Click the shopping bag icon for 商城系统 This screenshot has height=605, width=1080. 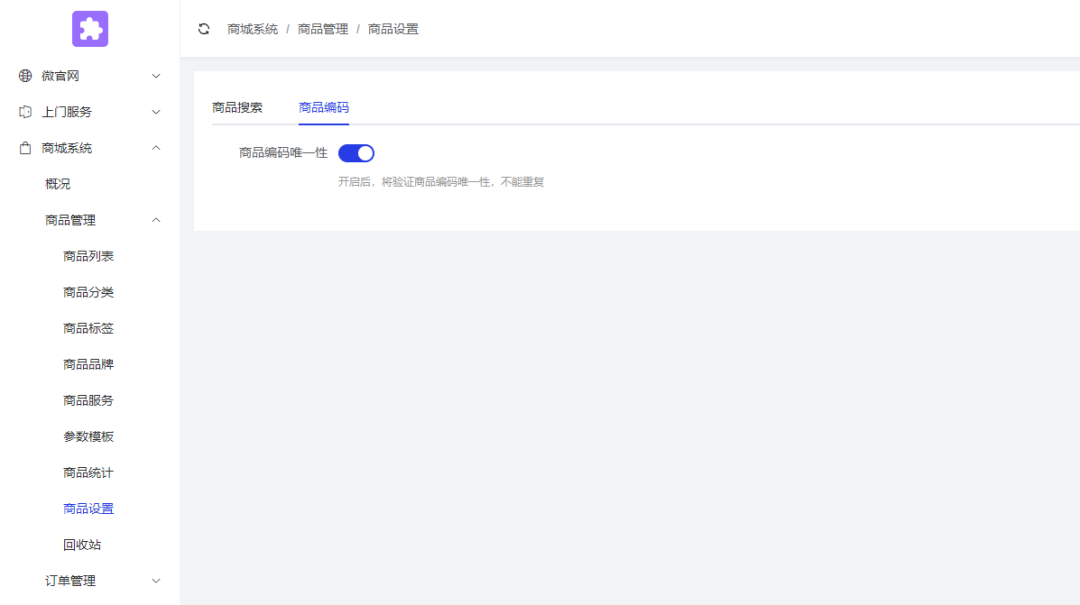tap(26, 148)
